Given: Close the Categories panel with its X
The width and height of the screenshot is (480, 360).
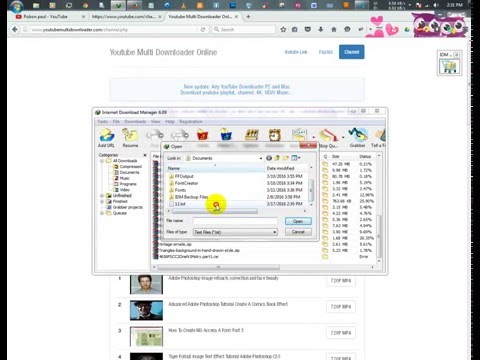Looking at the screenshot, I should point(145,155).
